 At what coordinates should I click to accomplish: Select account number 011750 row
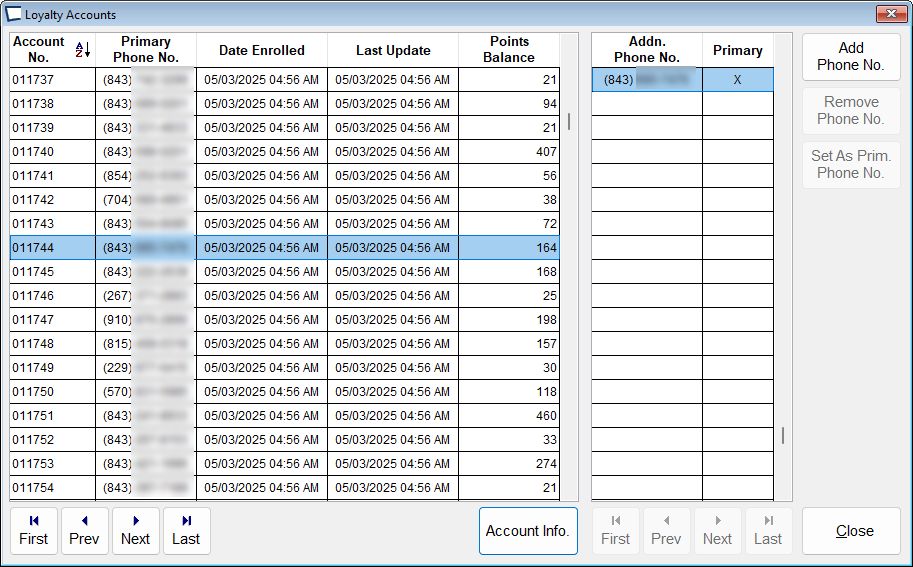click(52, 392)
